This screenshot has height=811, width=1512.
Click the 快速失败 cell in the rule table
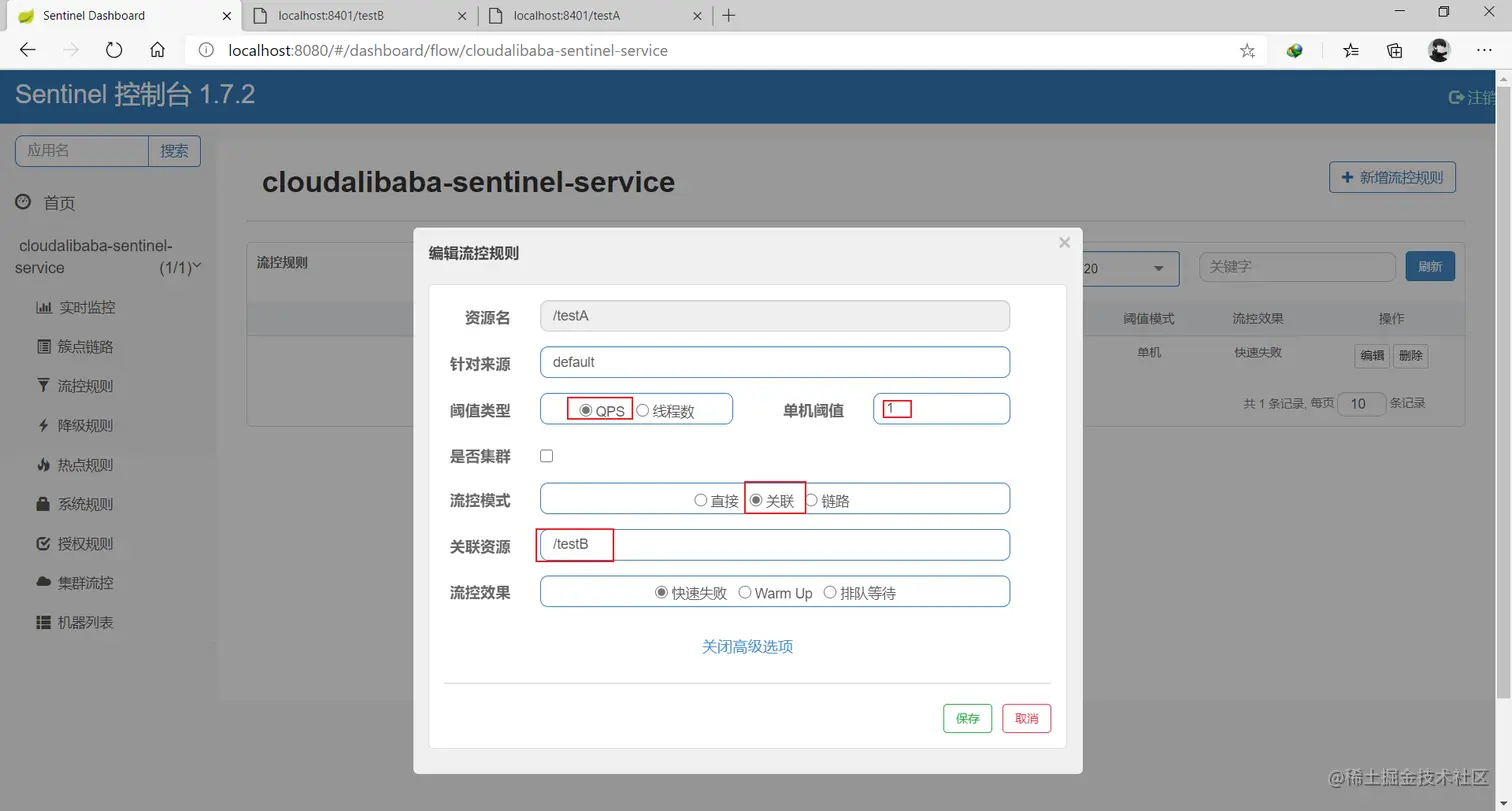point(1258,353)
